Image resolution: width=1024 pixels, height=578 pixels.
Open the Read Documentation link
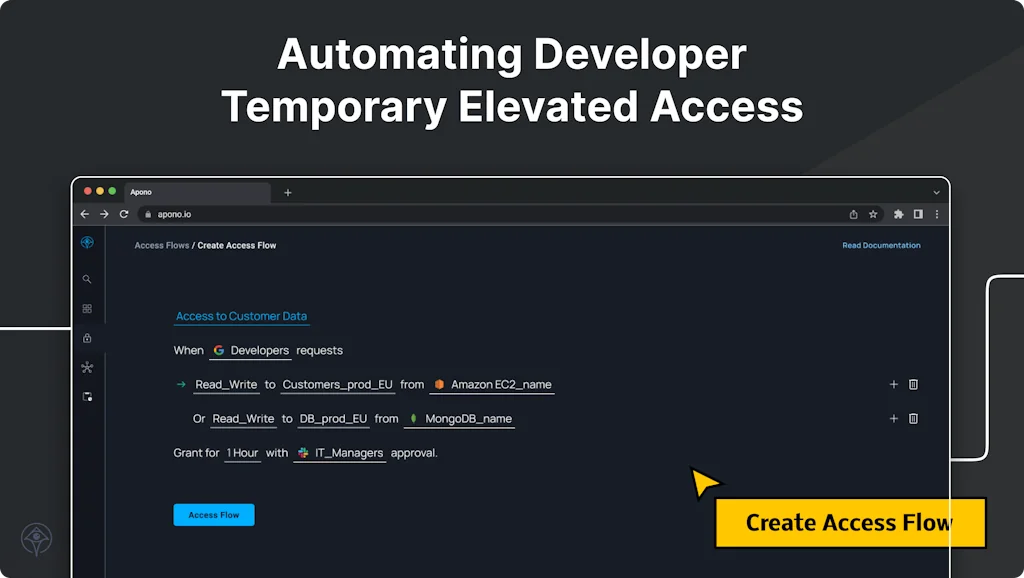pos(881,246)
